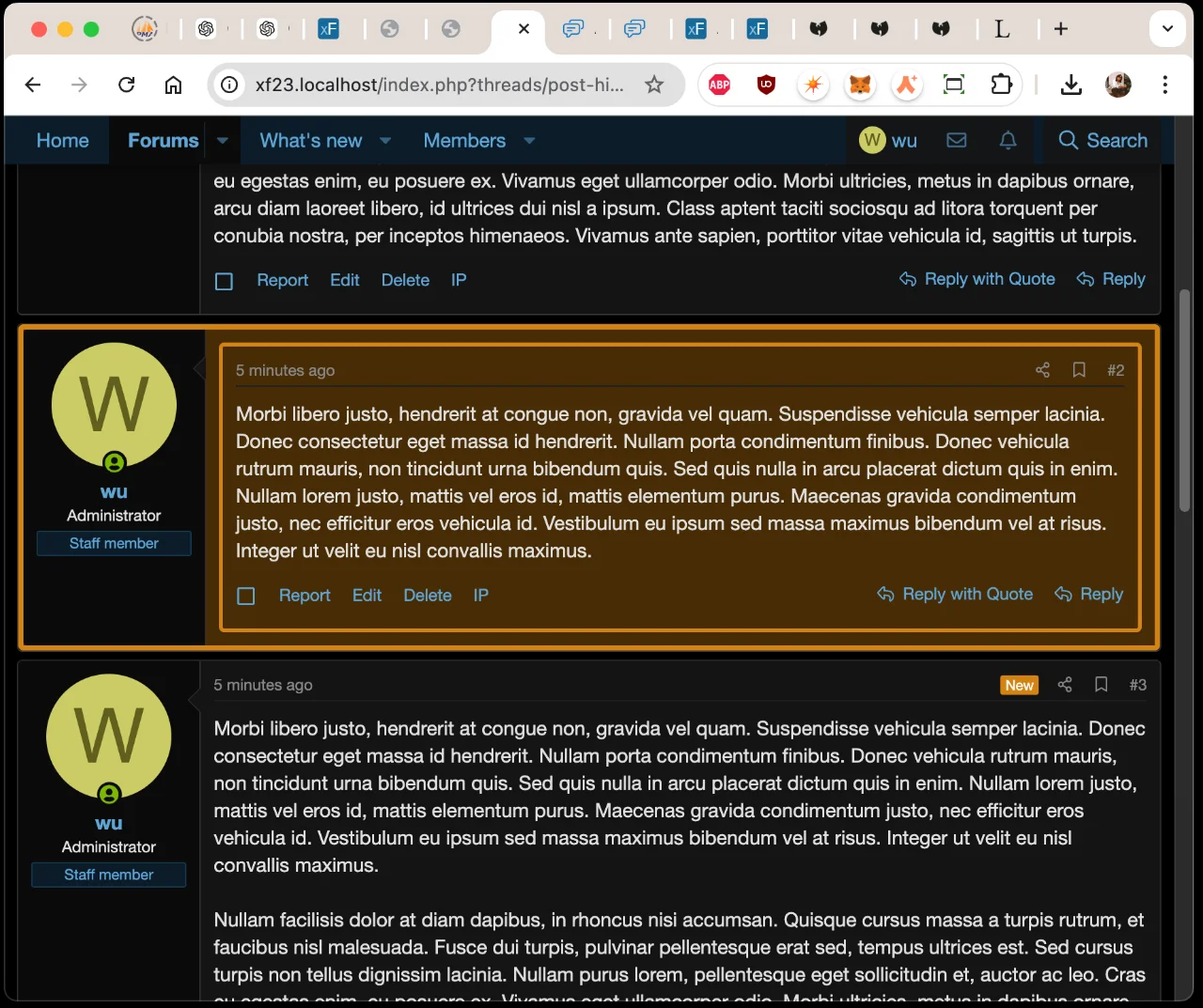The height and width of the screenshot is (1008, 1203).
Task: Open browser downloads with the download icon
Action: (1071, 85)
